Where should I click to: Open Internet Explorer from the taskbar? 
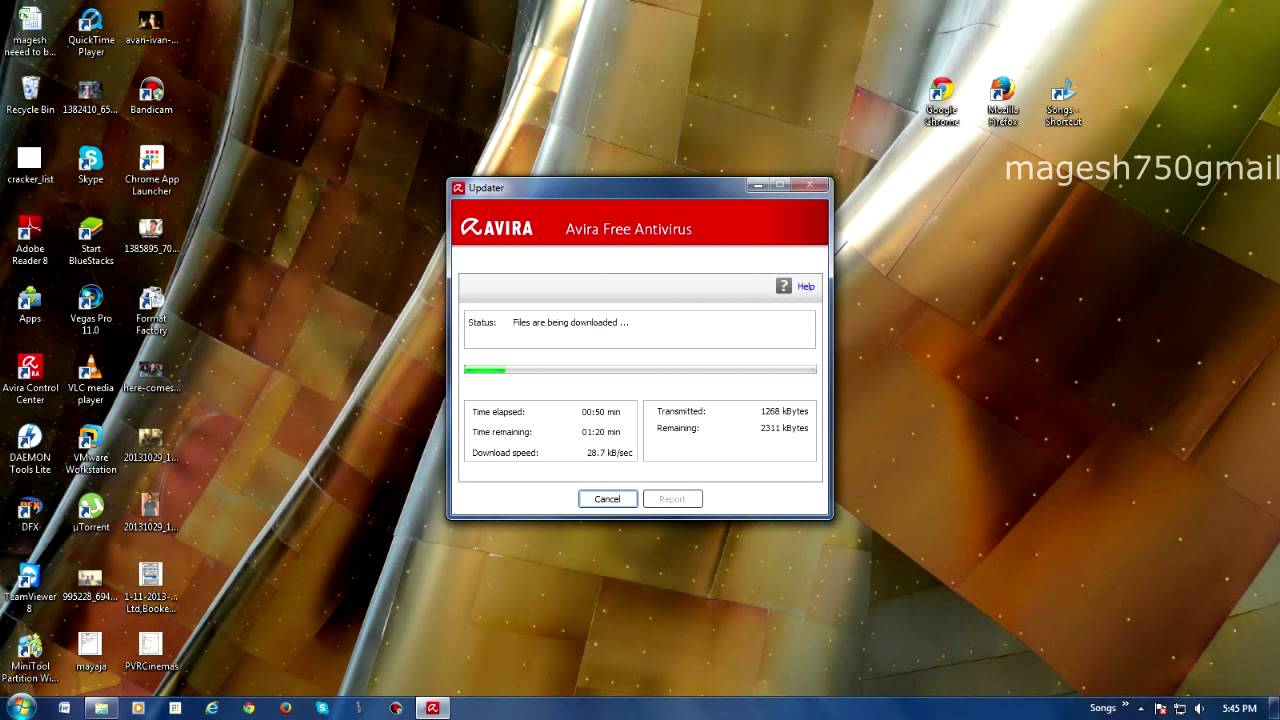[212, 708]
